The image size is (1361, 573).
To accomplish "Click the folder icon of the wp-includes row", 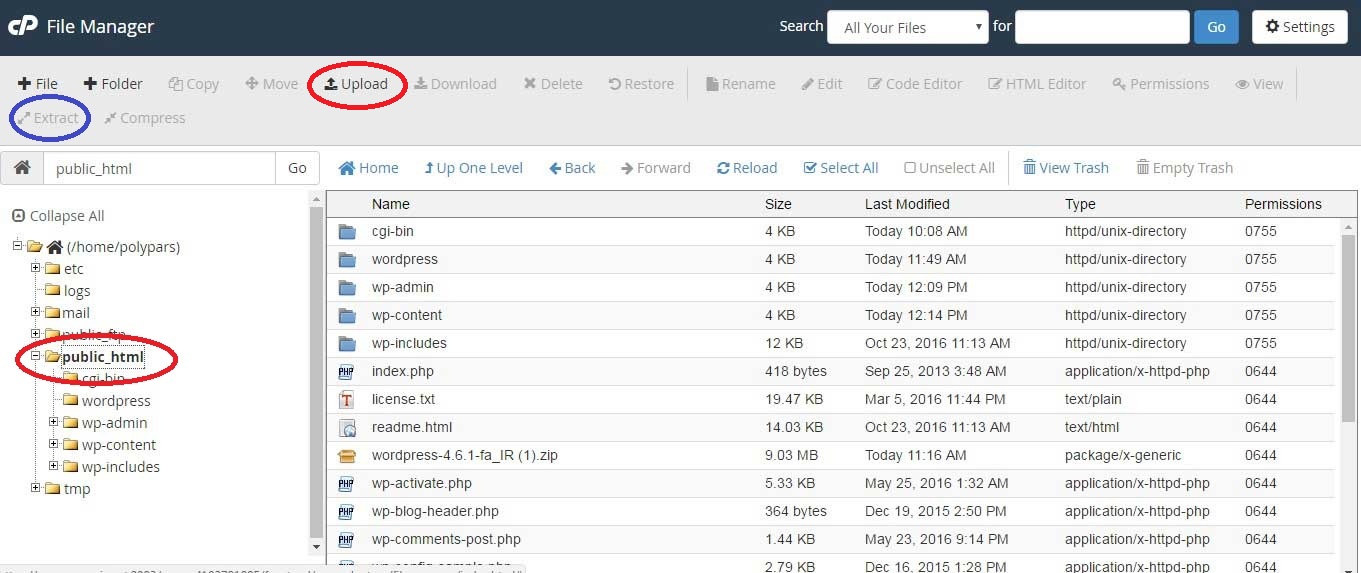I will click(347, 344).
